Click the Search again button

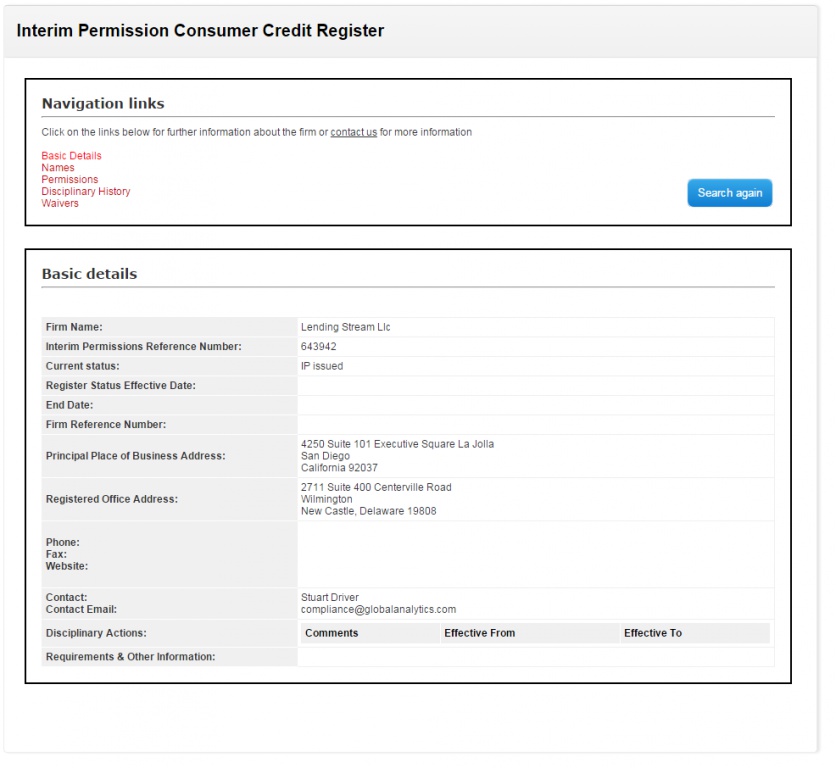click(x=729, y=193)
